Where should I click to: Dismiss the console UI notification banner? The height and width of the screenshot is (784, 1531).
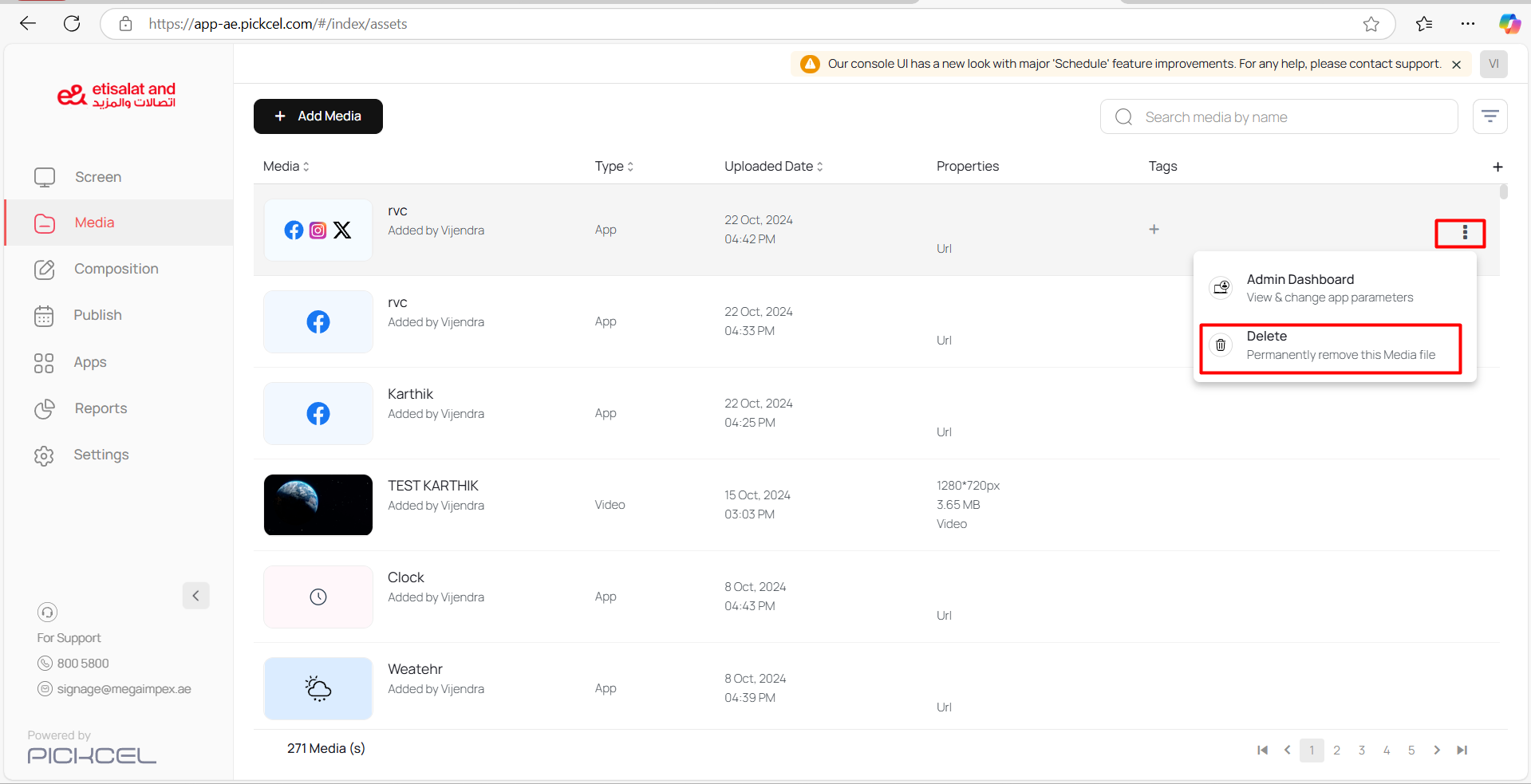pos(1456,65)
